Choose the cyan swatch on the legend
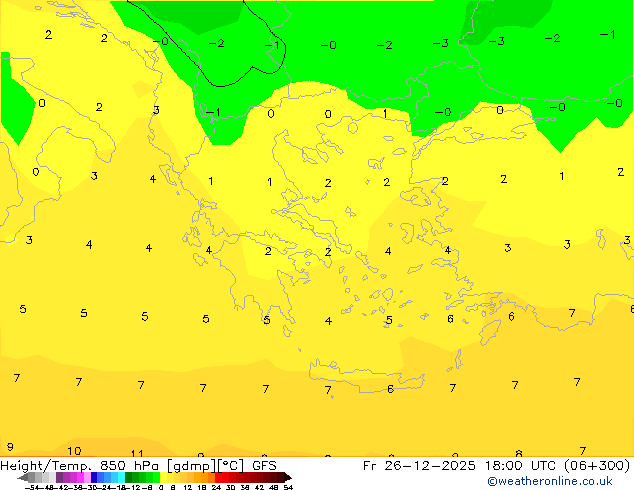Screen dimensions: 634x490 [121, 477]
